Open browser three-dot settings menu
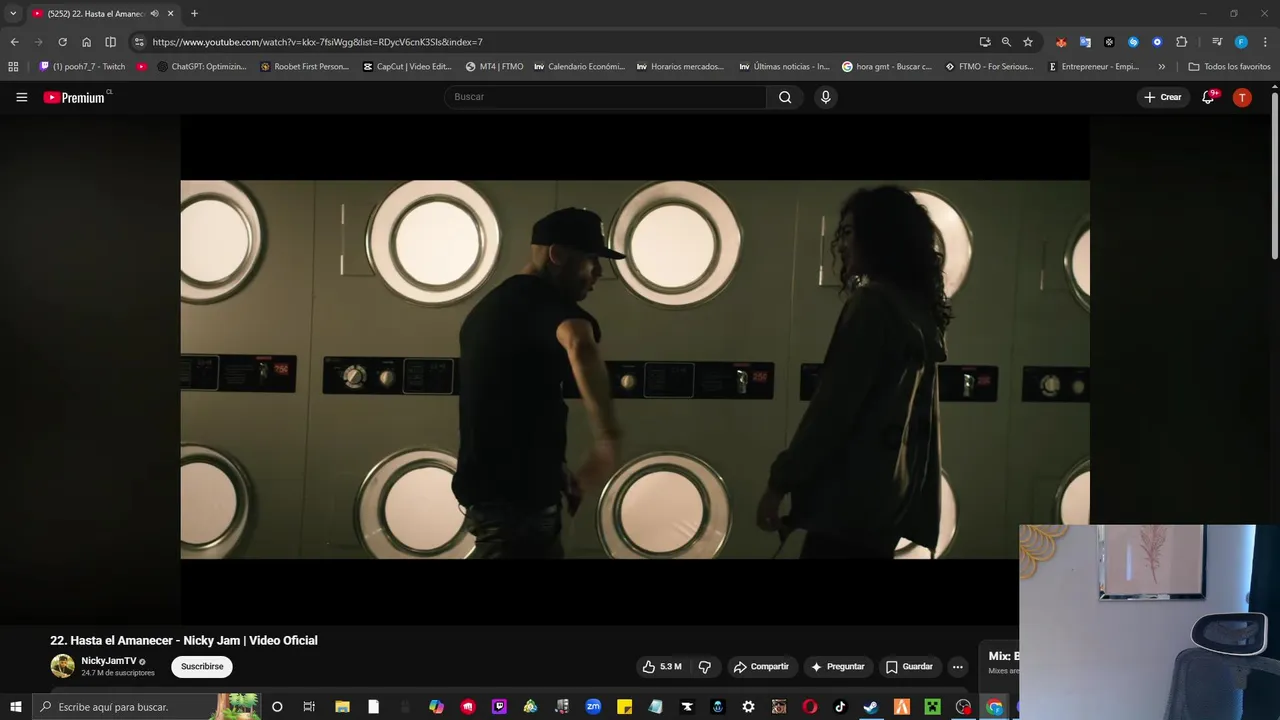Image resolution: width=1280 pixels, height=720 pixels. (1266, 42)
